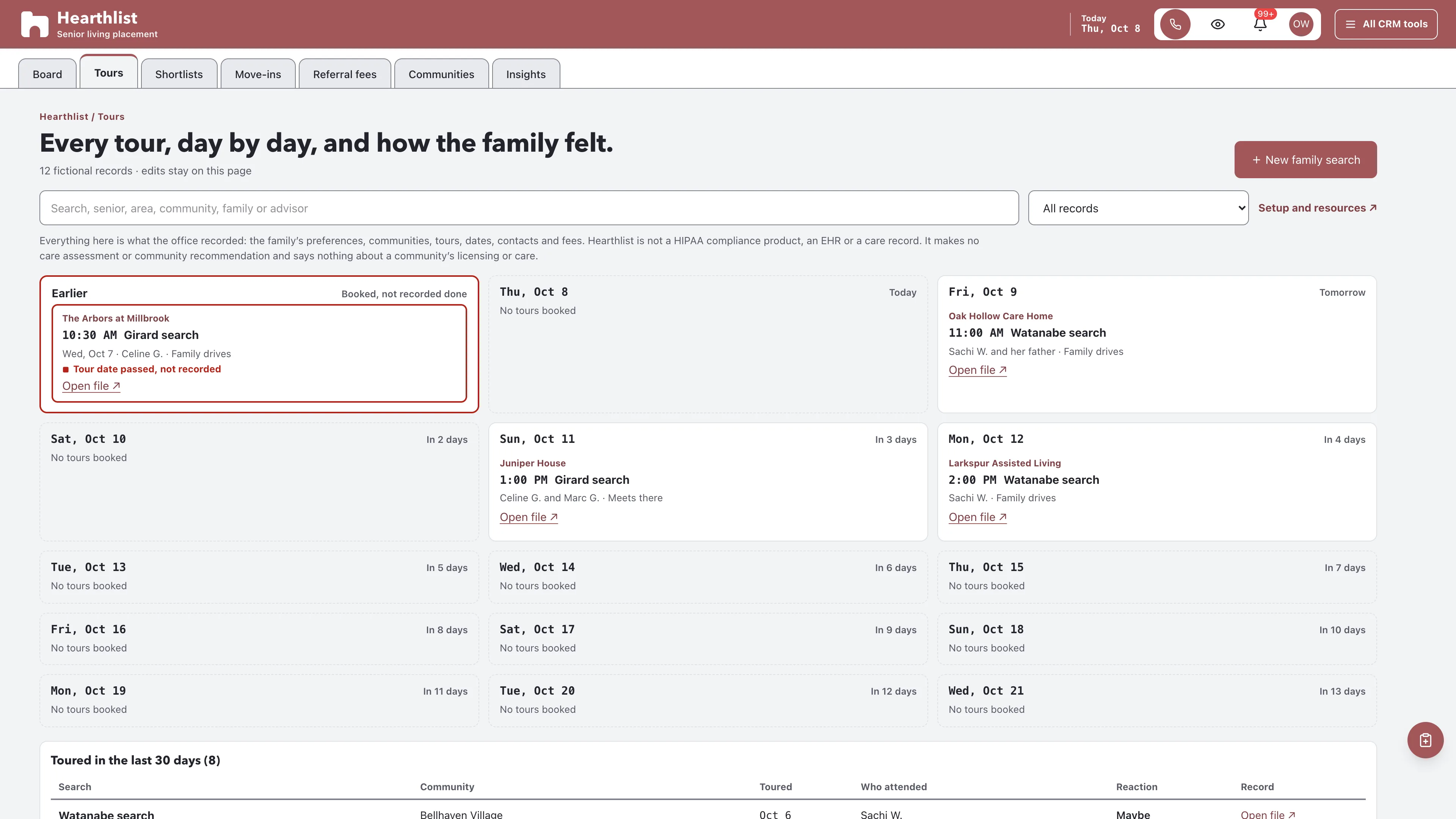
Task: Open All CRM tools hamburger menu
Action: [1386, 24]
